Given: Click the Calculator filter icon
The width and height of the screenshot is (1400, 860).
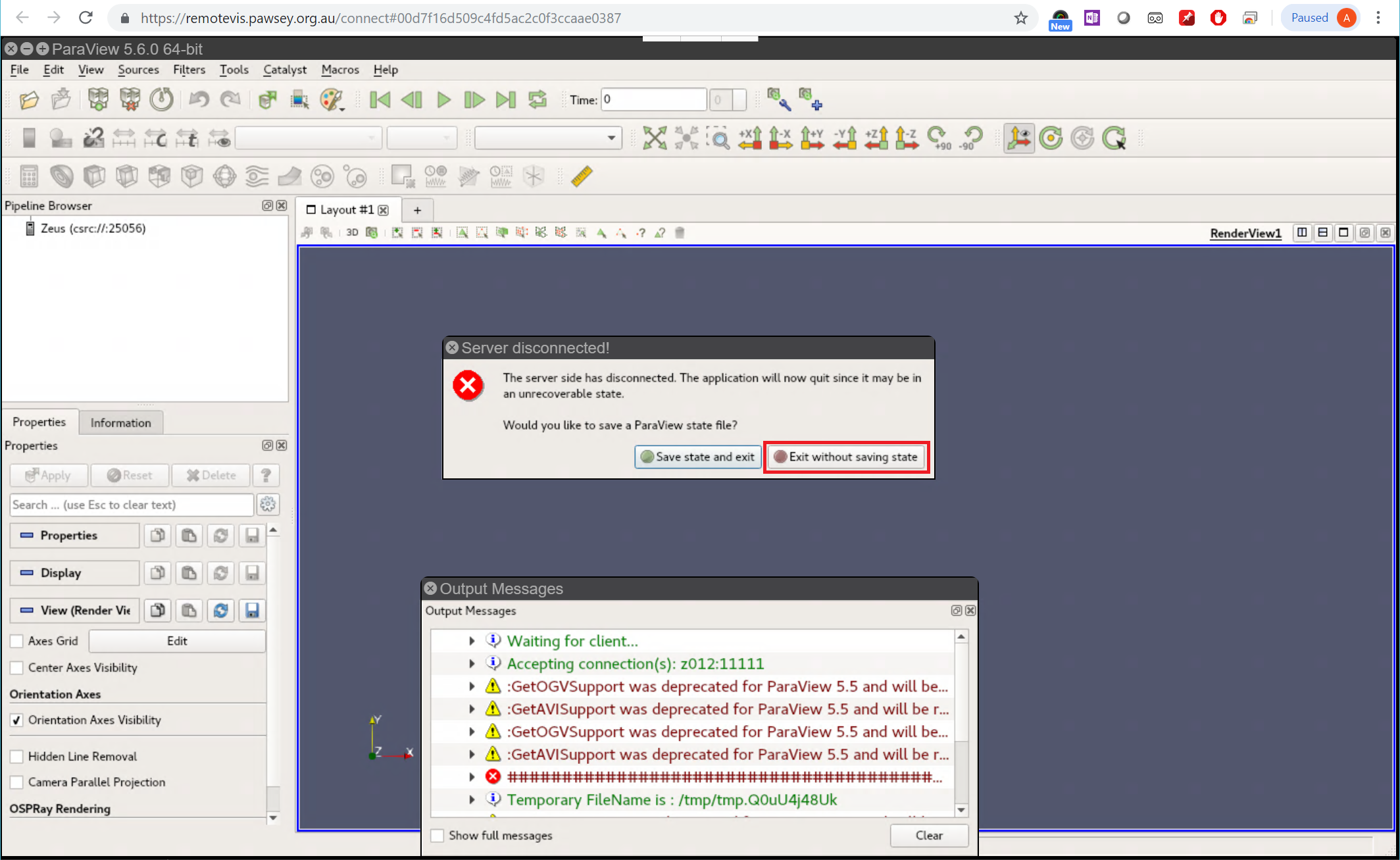Looking at the screenshot, I should (x=29, y=176).
